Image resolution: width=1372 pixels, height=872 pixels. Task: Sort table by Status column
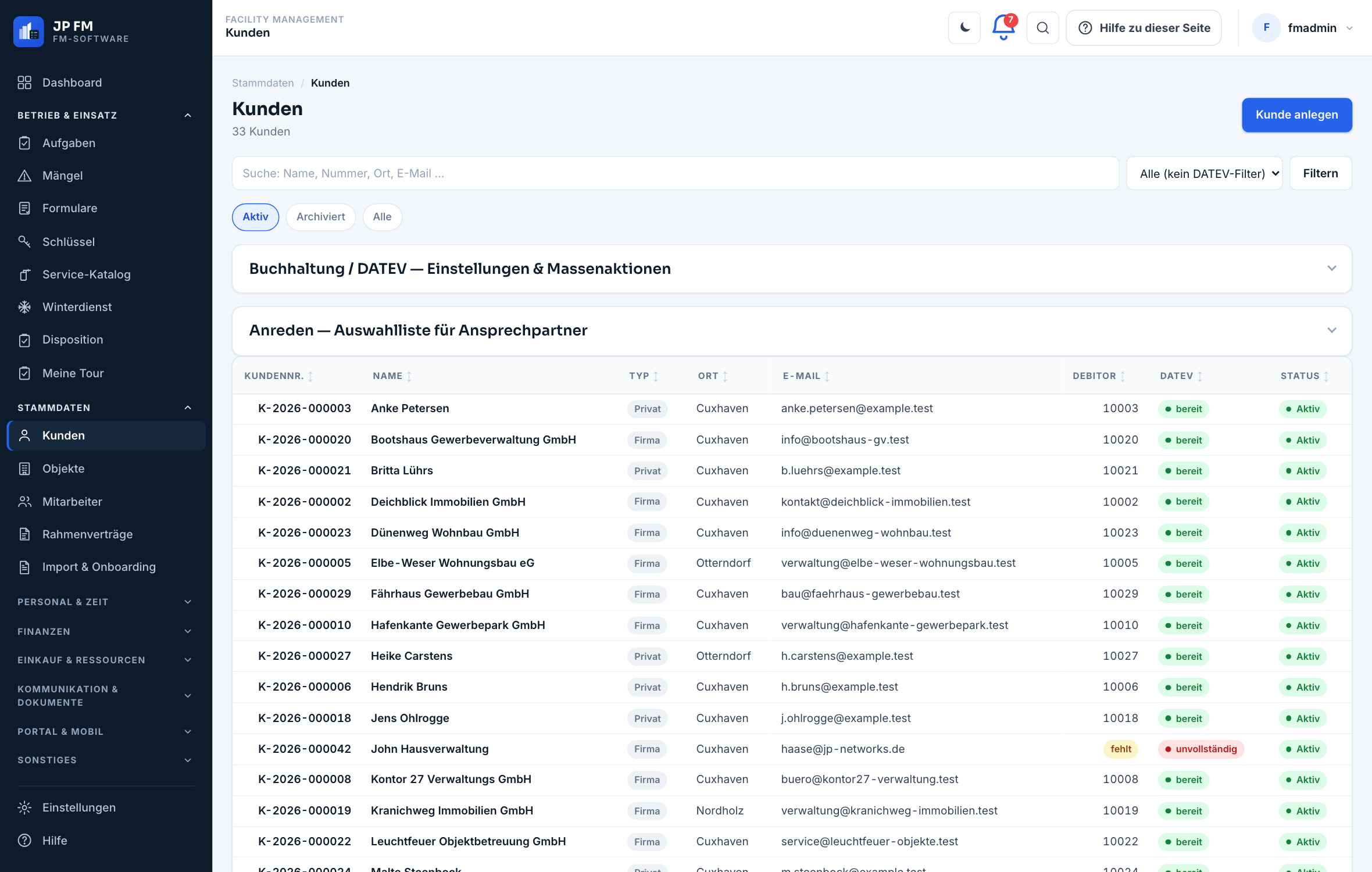coord(1305,376)
